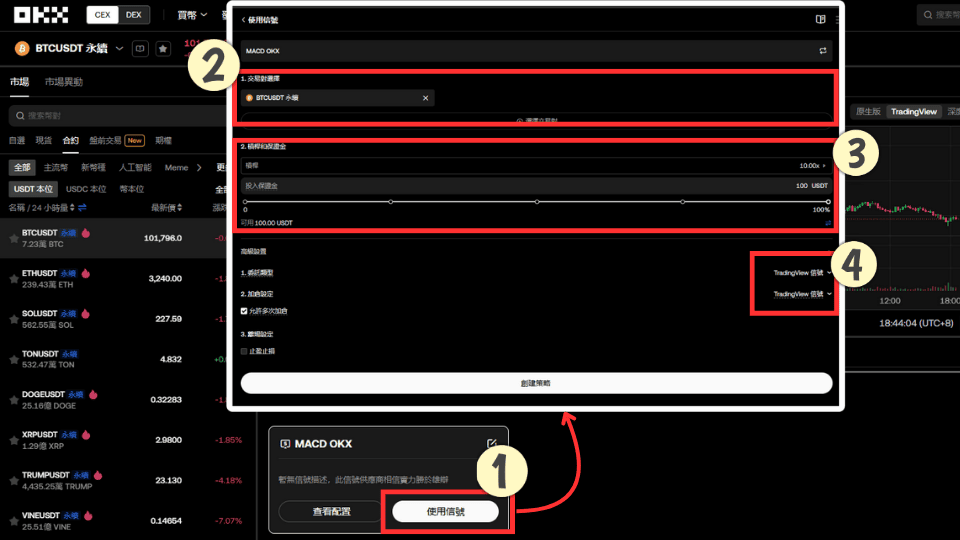
Task: Click the search icon at top right
Action: click(928, 15)
